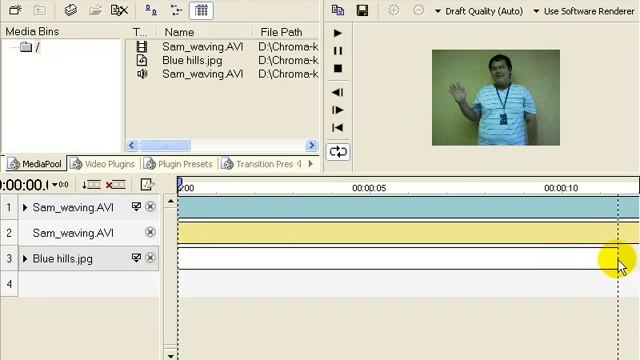
Task: Click the playhead marker at timeline start
Action: (x=179, y=184)
